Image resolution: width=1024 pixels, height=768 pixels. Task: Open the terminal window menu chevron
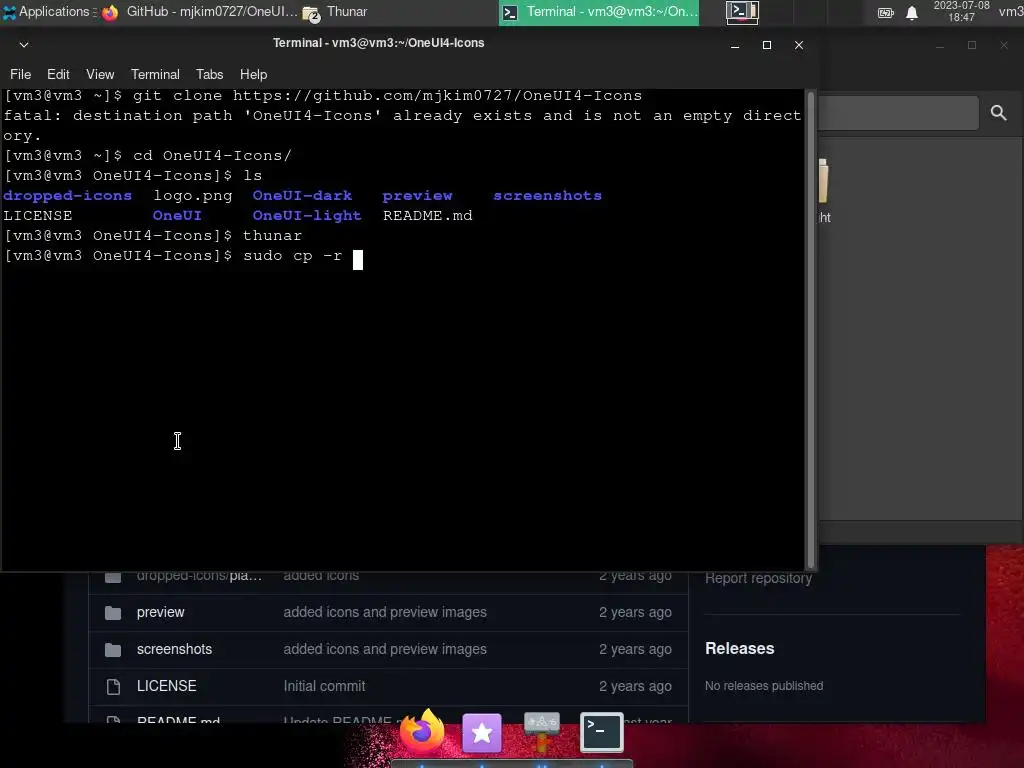click(24, 45)
